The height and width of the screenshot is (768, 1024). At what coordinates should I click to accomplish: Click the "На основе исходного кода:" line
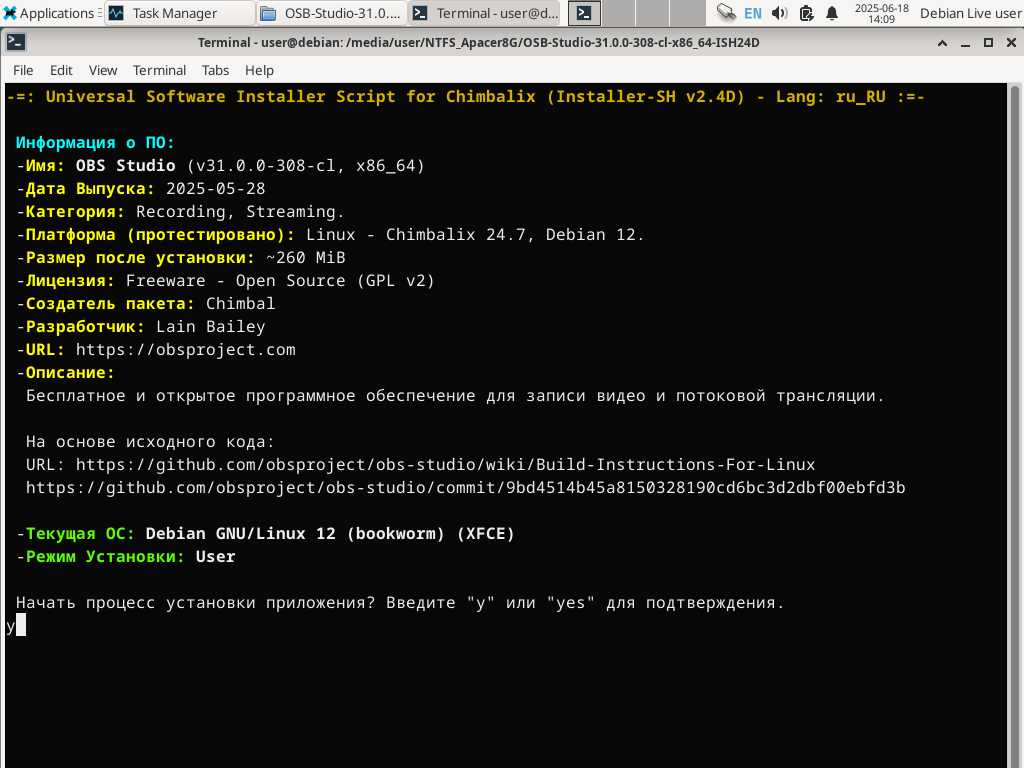coord(150,441)
